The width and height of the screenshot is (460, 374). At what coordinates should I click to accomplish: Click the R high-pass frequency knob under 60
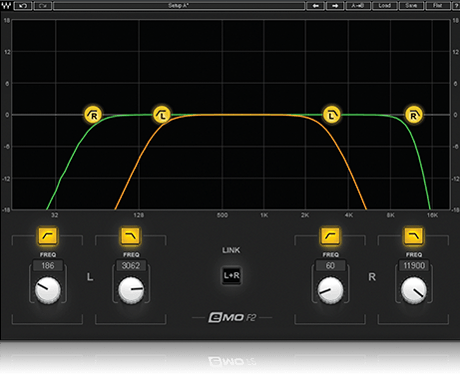pyautogui.click(x=330, y=290)
